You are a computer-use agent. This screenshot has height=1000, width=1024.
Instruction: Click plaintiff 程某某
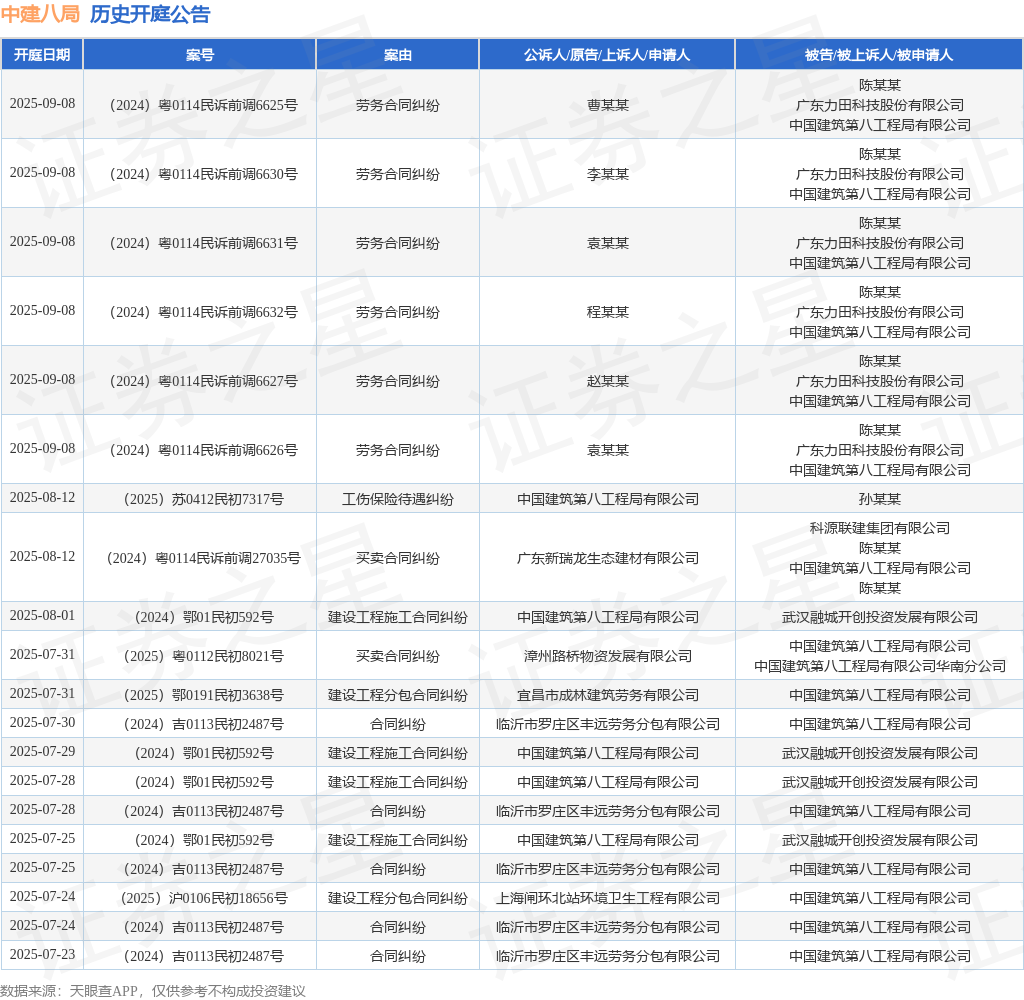point(607,312)
